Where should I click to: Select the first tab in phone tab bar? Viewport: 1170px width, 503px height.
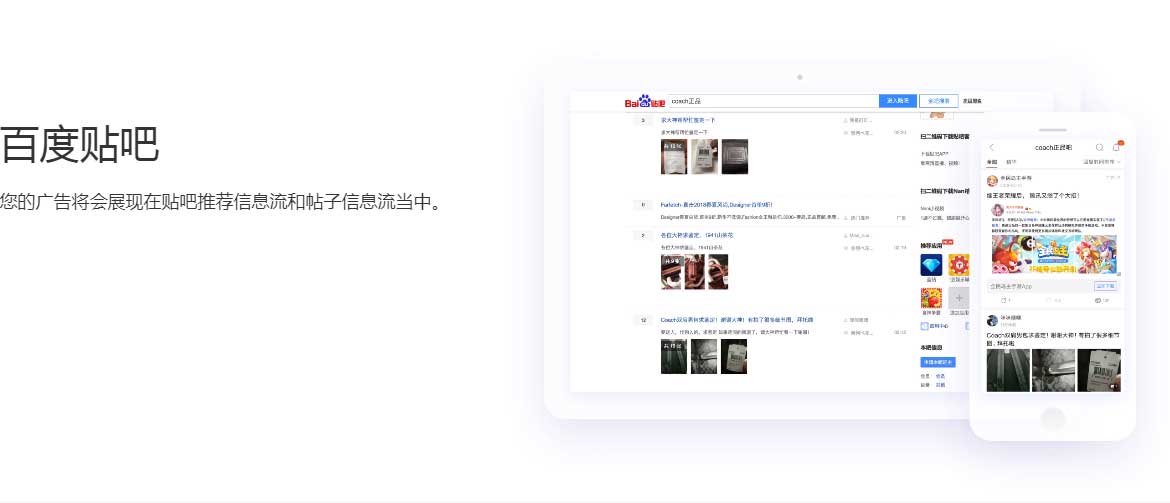coord(992,161)
